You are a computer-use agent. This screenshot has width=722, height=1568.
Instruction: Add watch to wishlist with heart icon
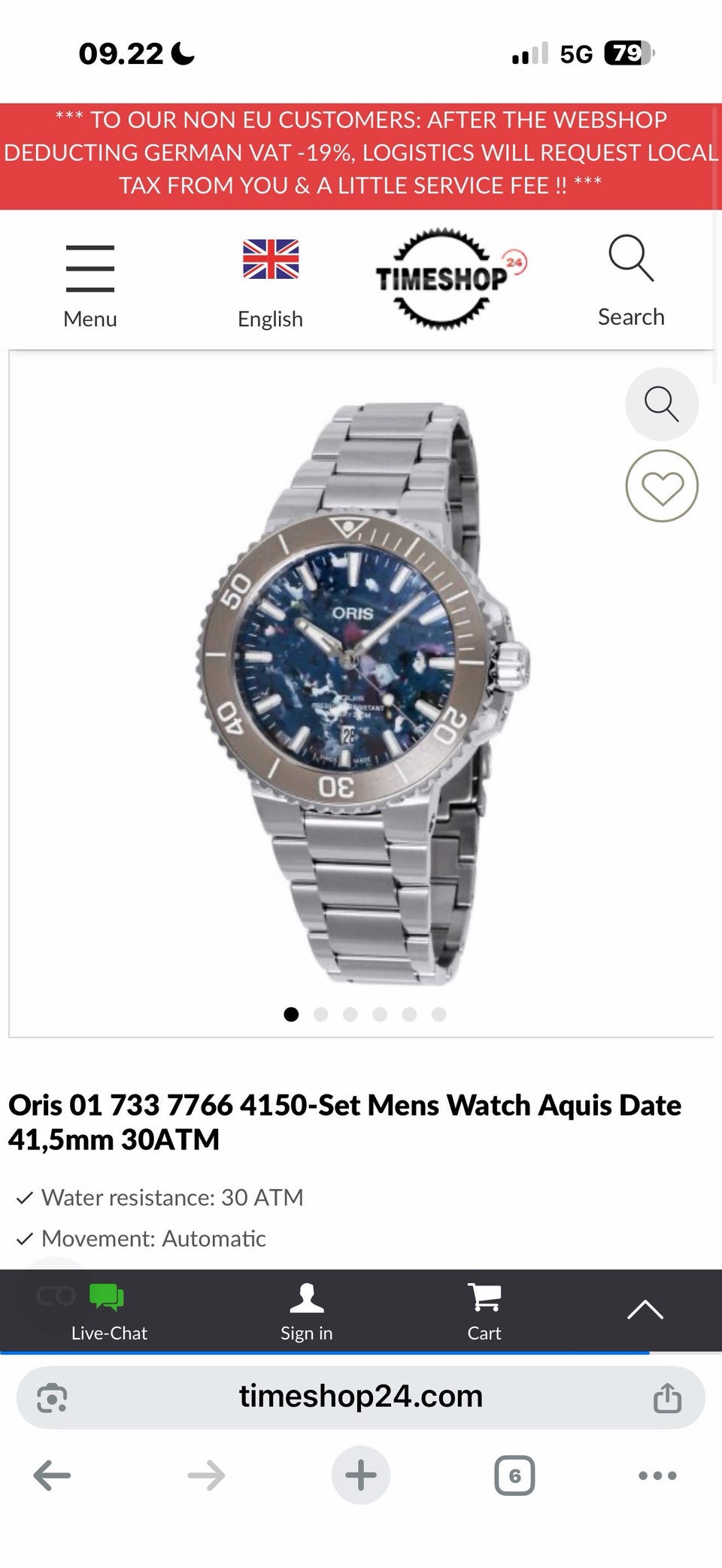[662, 486]
